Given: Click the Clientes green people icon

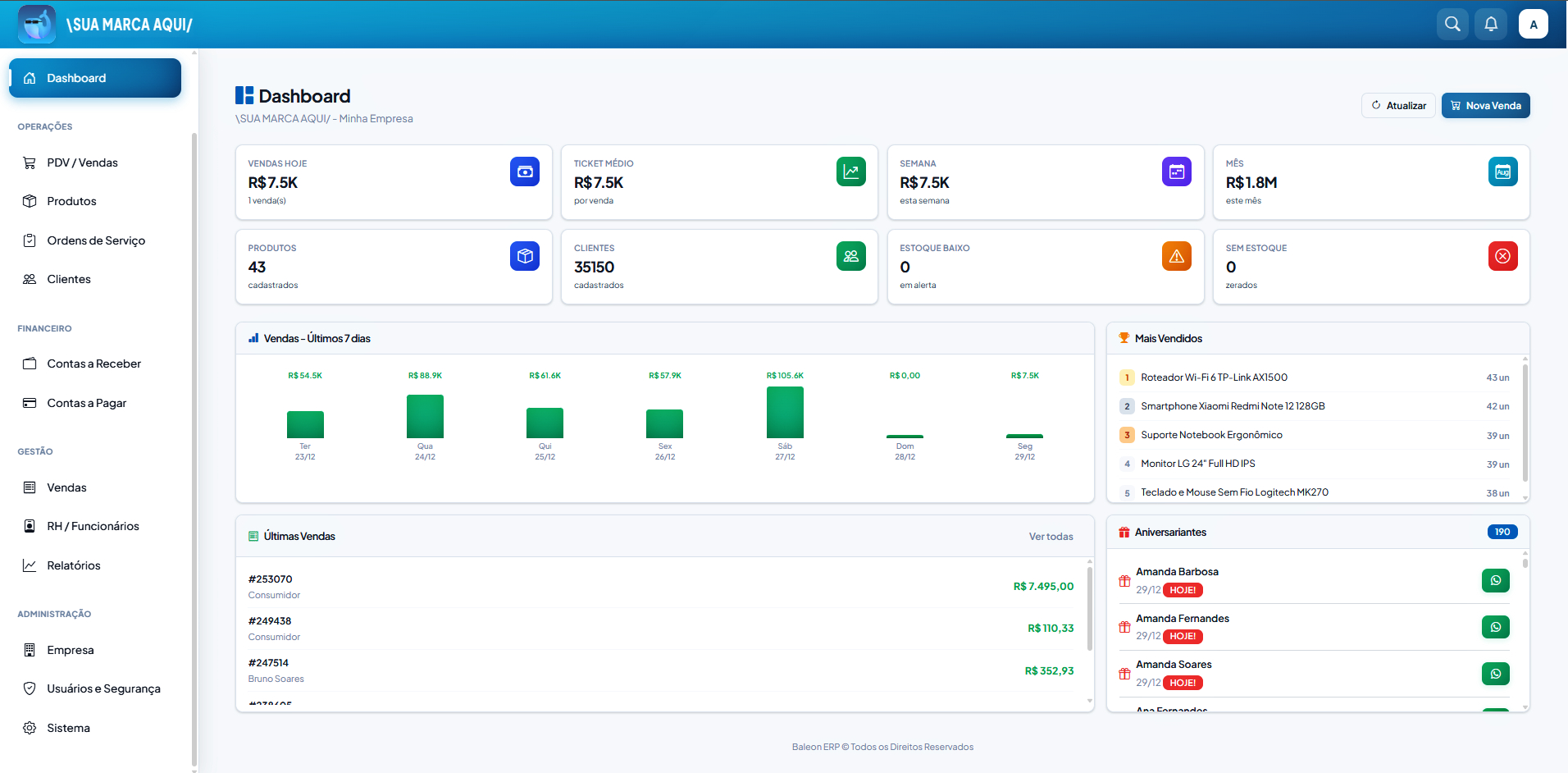Looking at the screenshot, I should [x=850, y=256].
